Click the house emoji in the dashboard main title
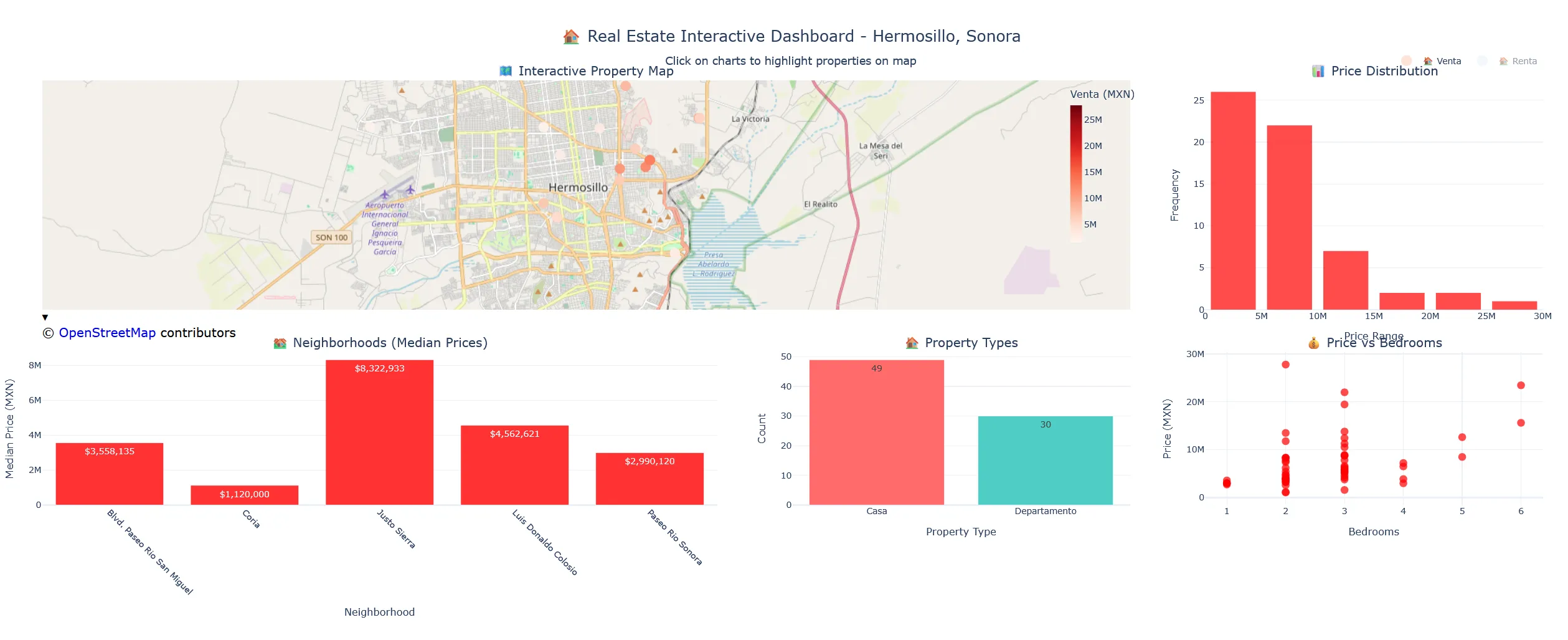The width and height of the screenshot is (1568, 640). [x=571, y=36]
